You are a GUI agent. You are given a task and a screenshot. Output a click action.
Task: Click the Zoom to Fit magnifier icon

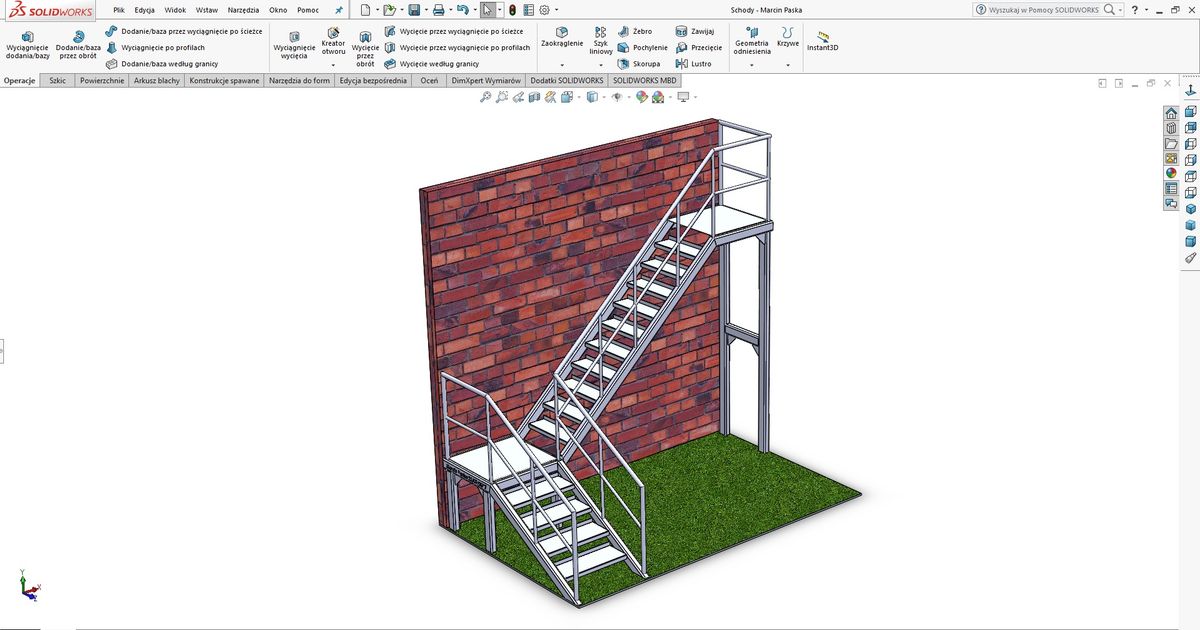tap(485, 96)
